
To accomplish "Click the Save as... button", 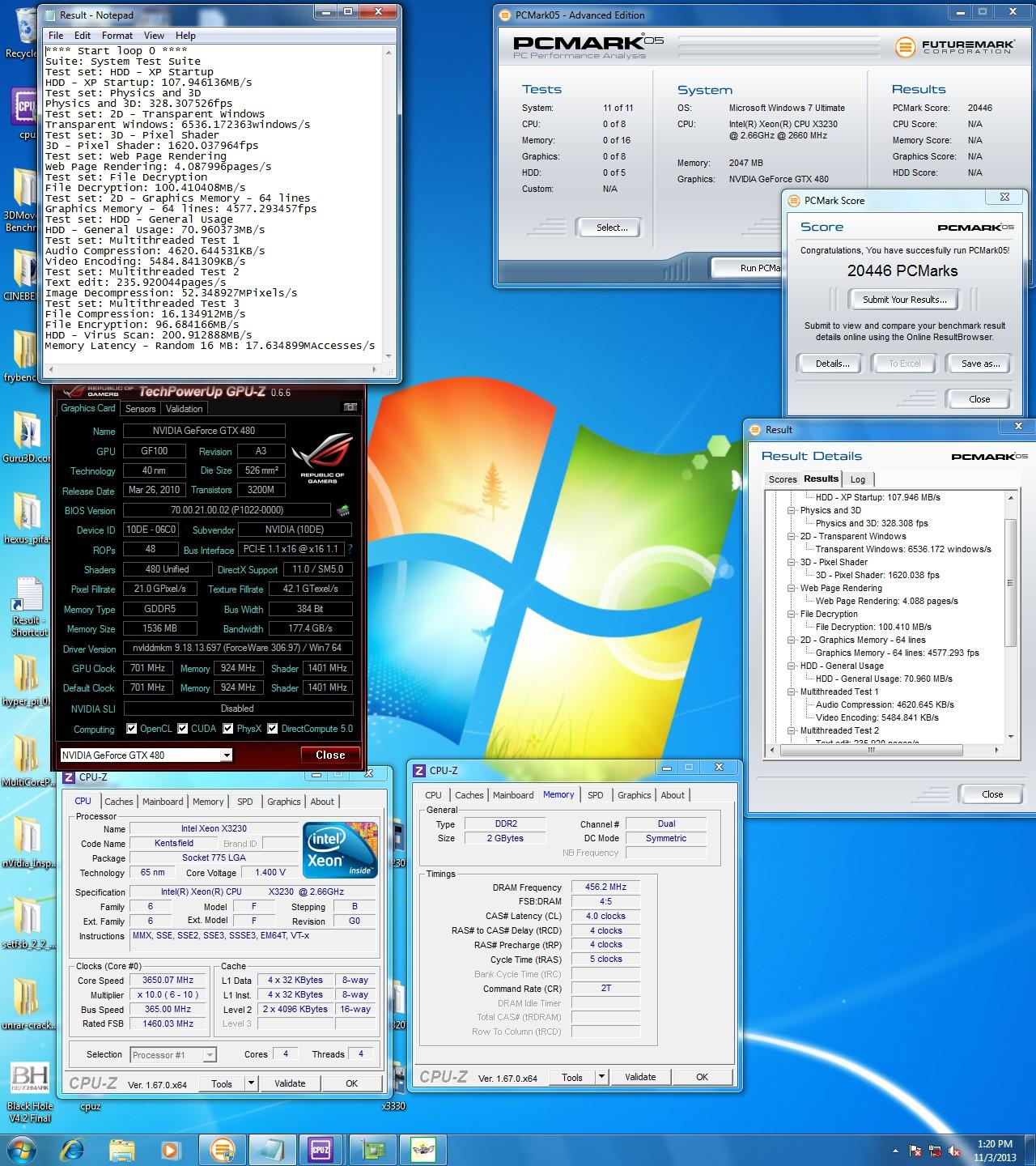I will pyautogui.click(x=980, y=364).
